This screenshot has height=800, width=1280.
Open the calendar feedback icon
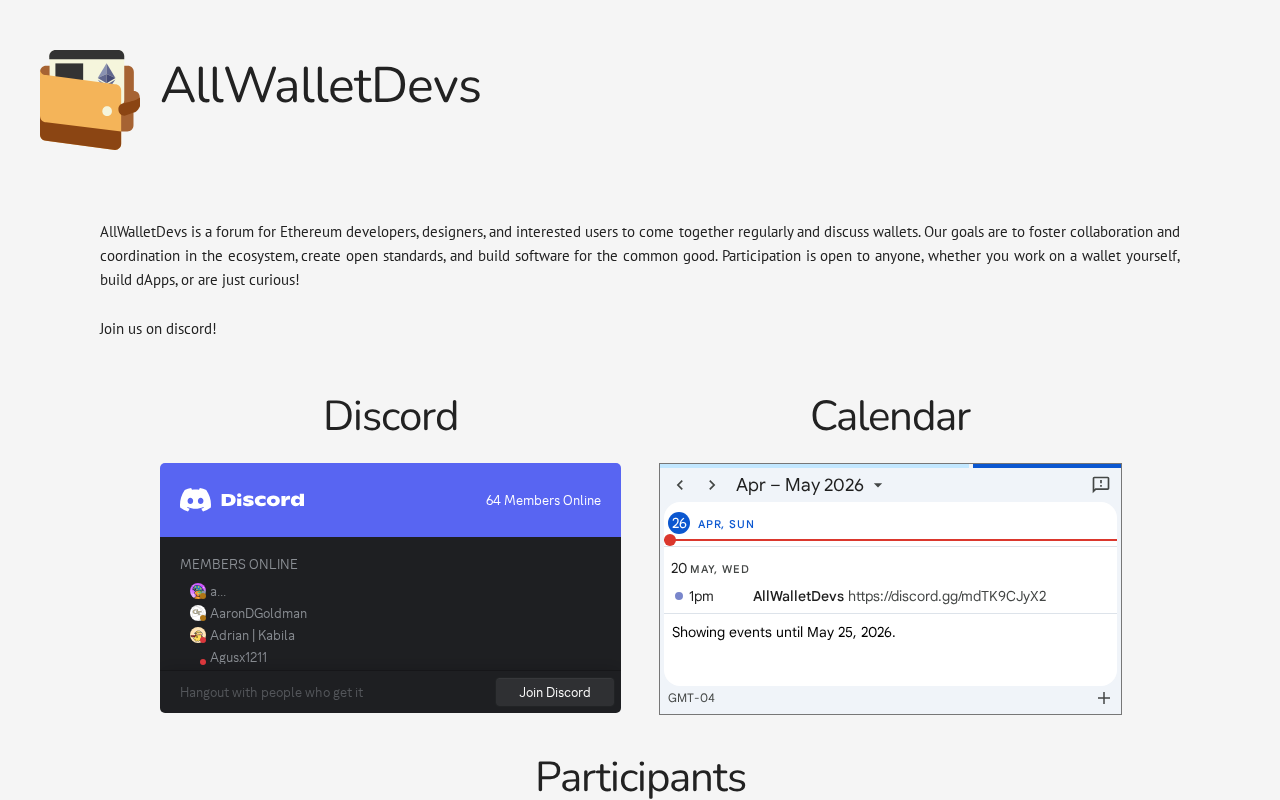click(x=1101, y=485)
